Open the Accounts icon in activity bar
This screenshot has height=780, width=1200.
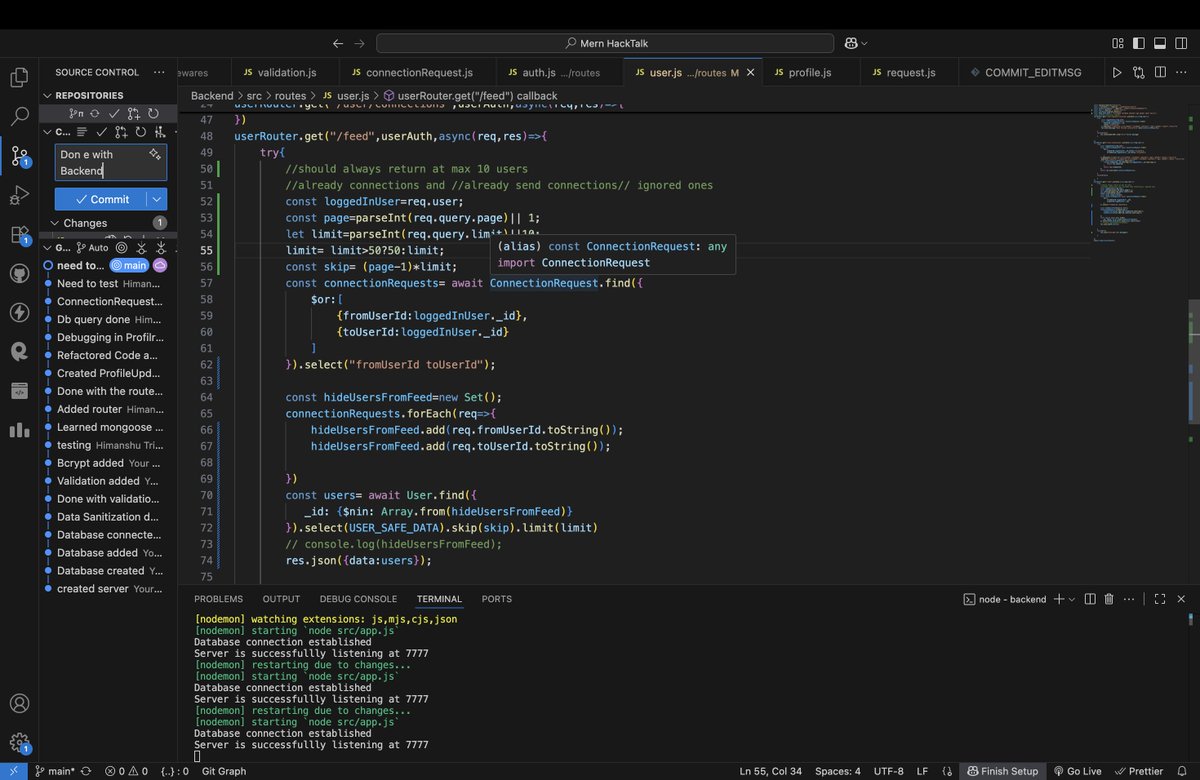click(x=19, y=704)
